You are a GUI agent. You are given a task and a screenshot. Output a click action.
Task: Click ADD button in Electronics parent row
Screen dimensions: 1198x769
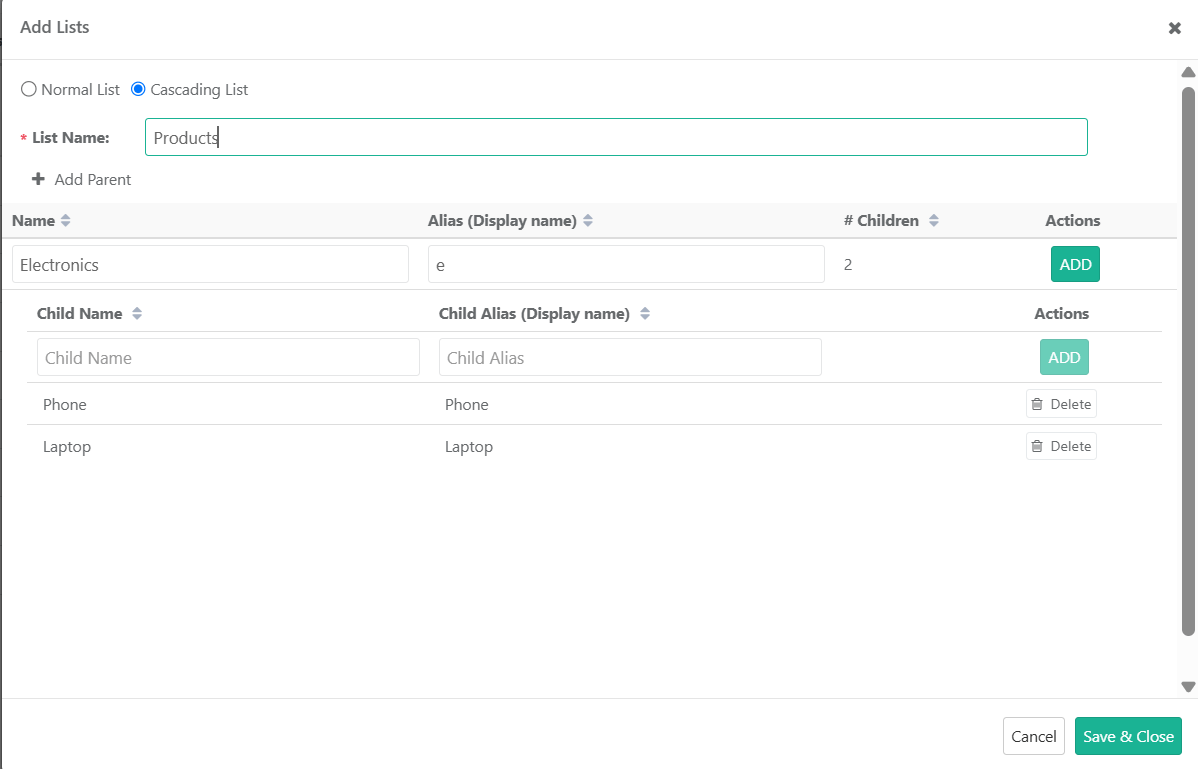1075,264
